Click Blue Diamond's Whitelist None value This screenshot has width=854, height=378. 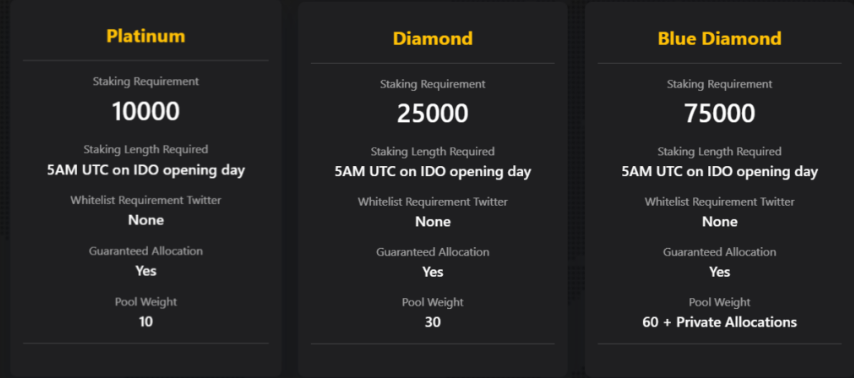click(x=719, y=222)
